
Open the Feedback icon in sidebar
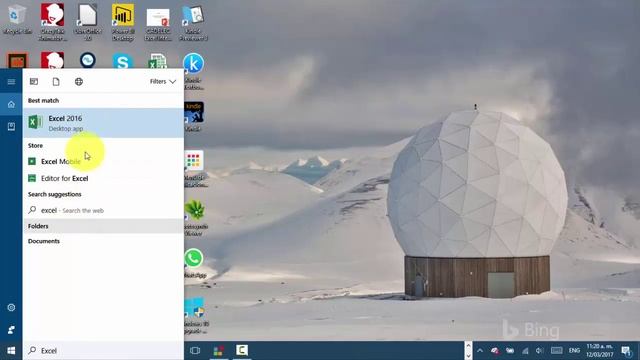tap(11, 329)
